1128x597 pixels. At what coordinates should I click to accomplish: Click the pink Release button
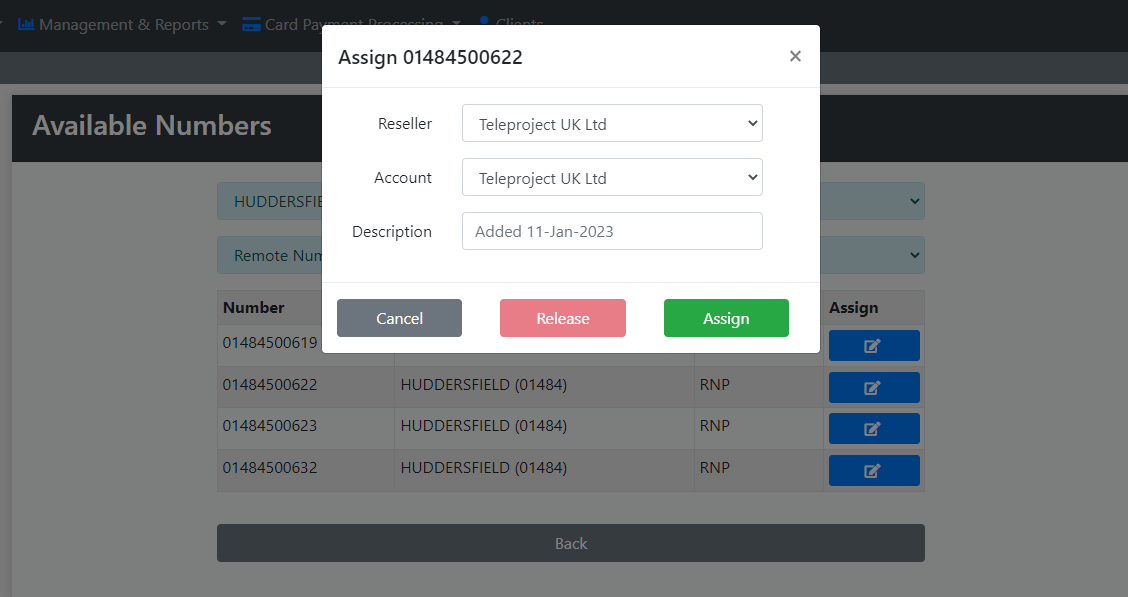[x=563, y=318]
